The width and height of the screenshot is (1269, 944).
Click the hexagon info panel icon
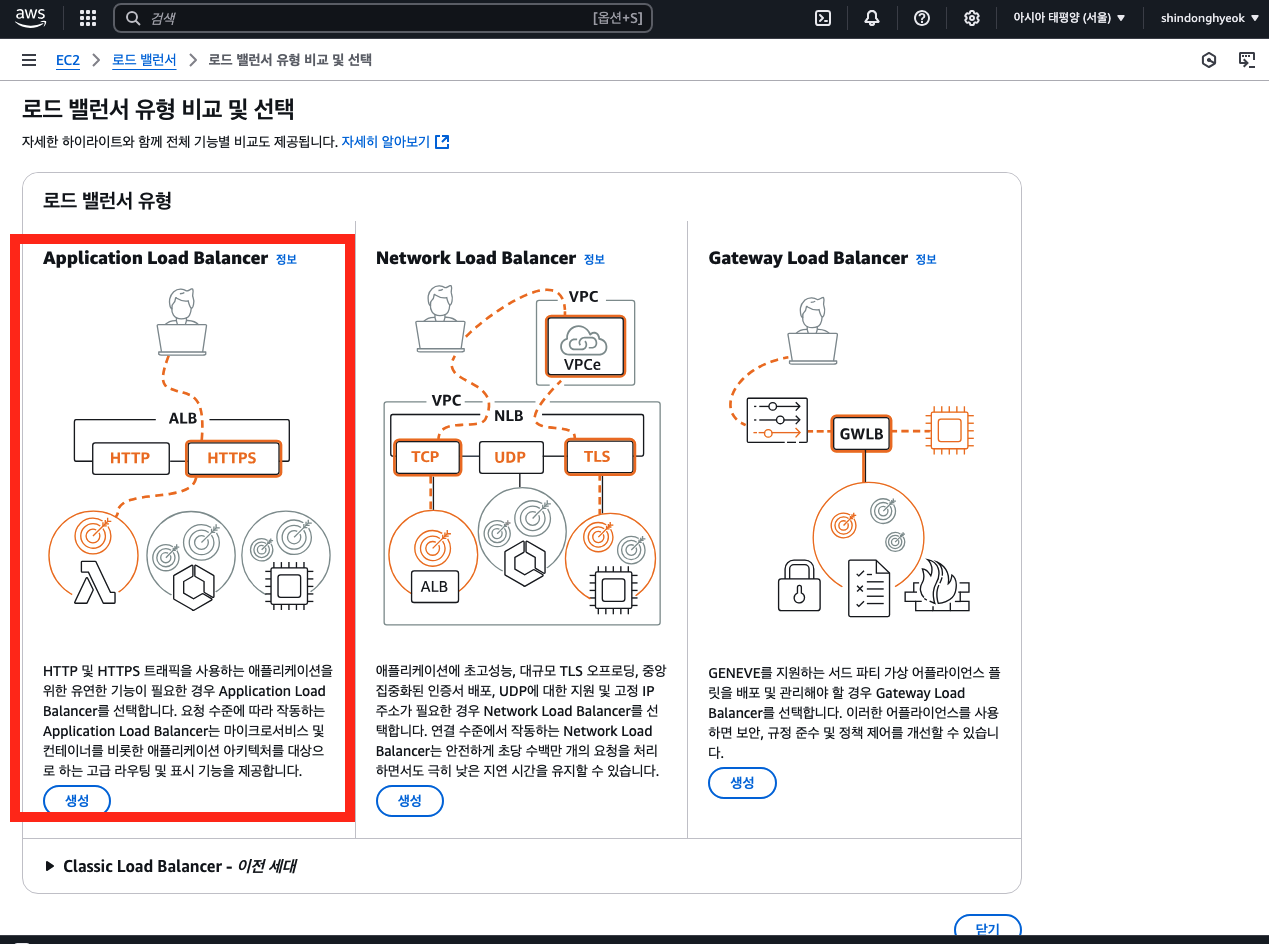(1209, 60)
